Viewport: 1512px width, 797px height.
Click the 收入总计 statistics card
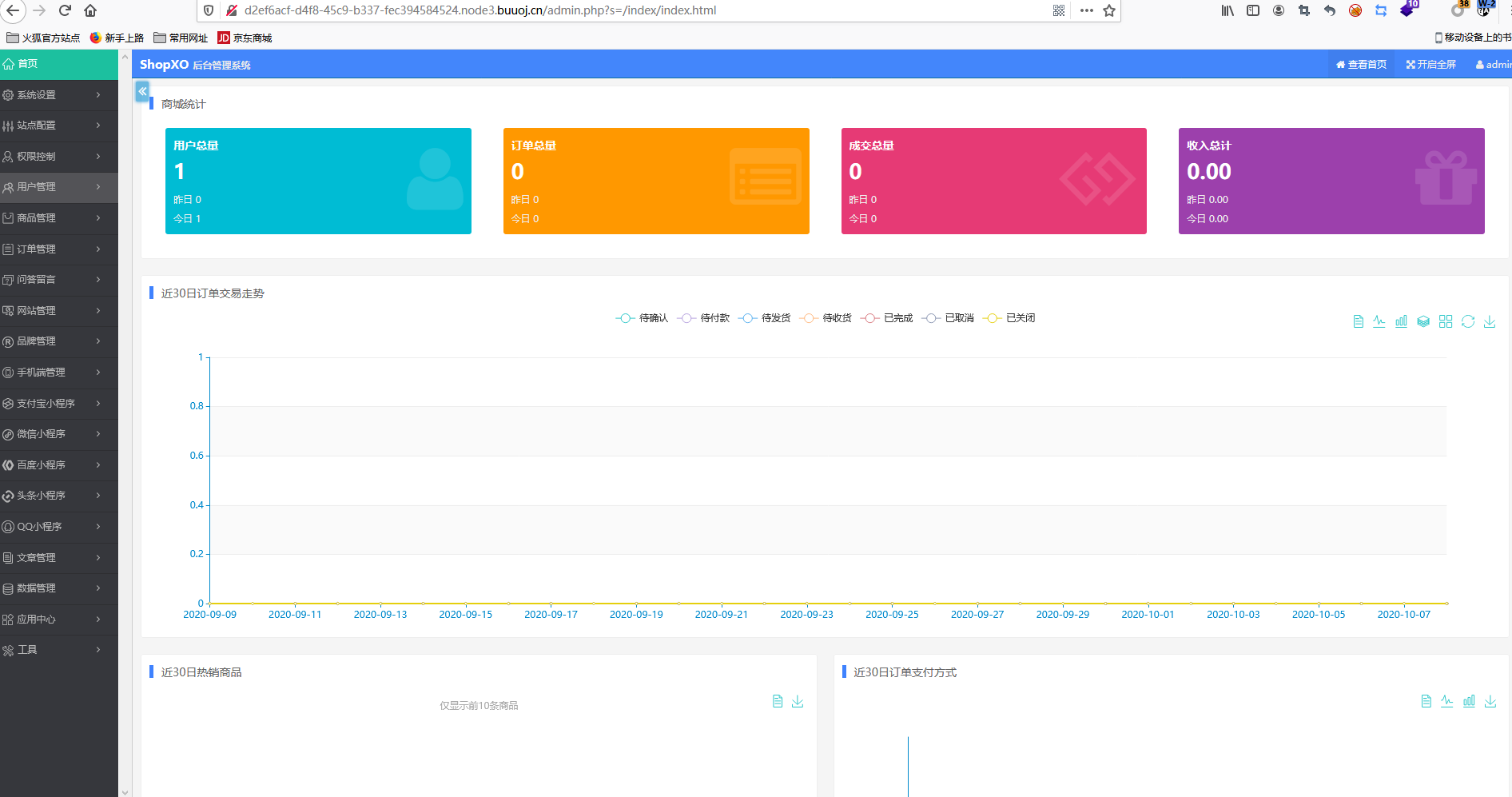pos(1331,181)
